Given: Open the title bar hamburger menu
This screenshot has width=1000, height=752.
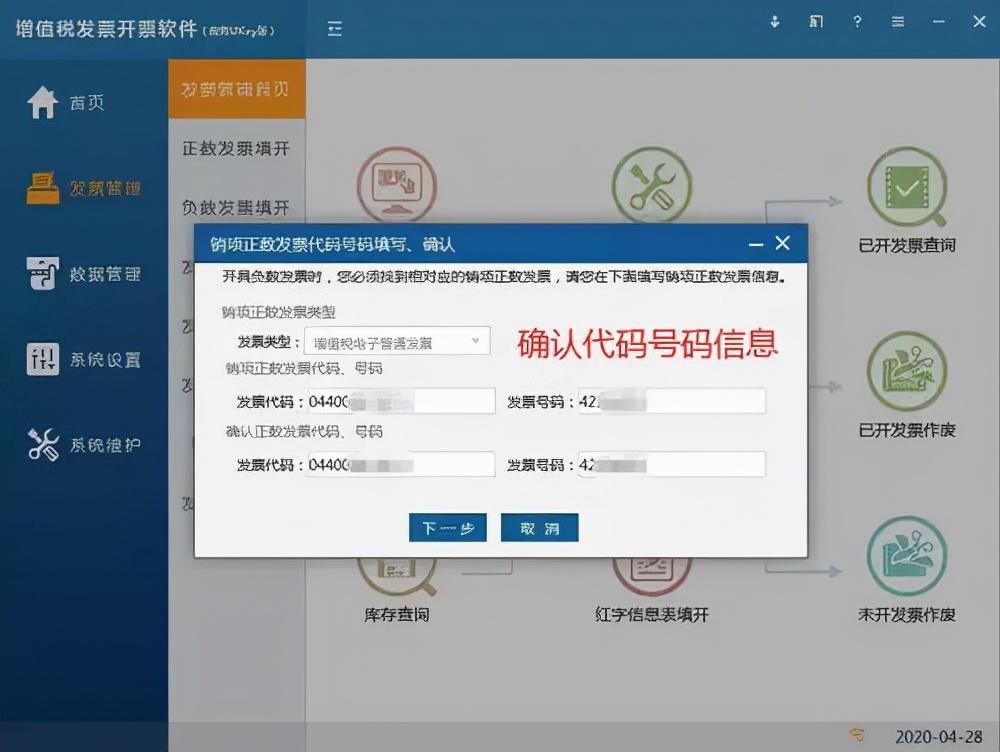Looking at the screenshot, I should (x=898, y=22).
